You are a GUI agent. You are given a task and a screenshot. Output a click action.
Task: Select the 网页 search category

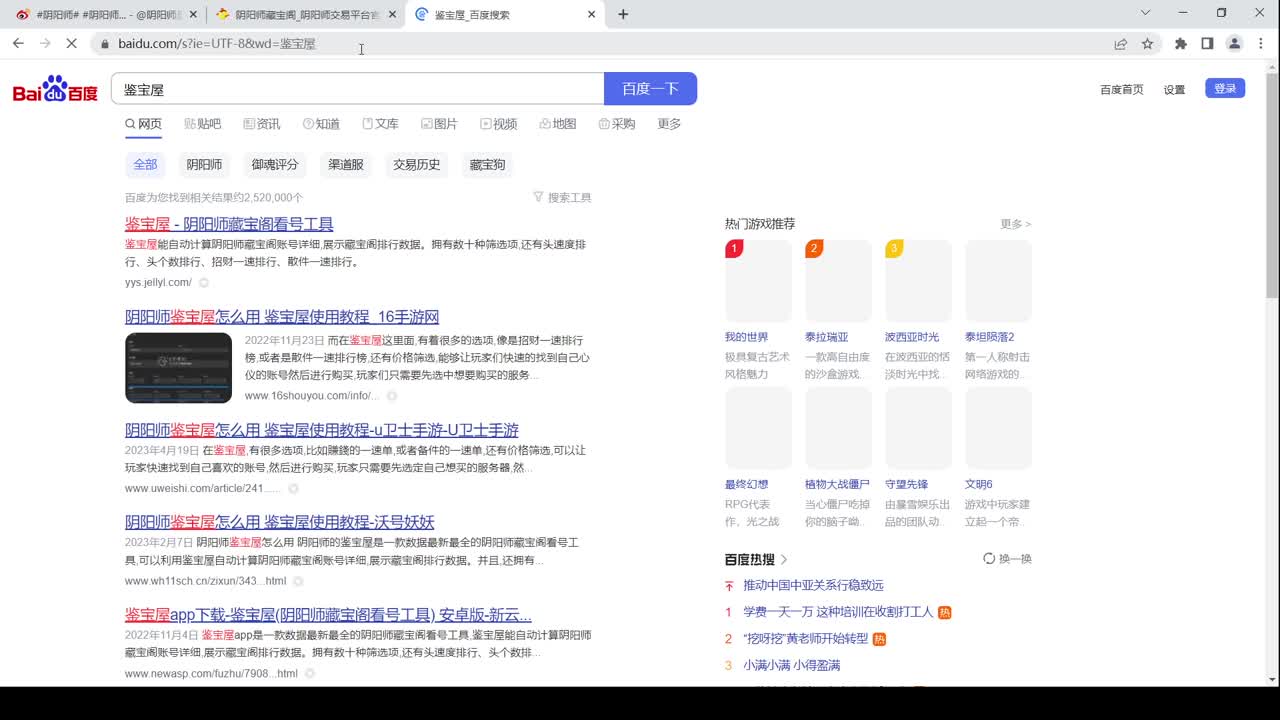143,124
